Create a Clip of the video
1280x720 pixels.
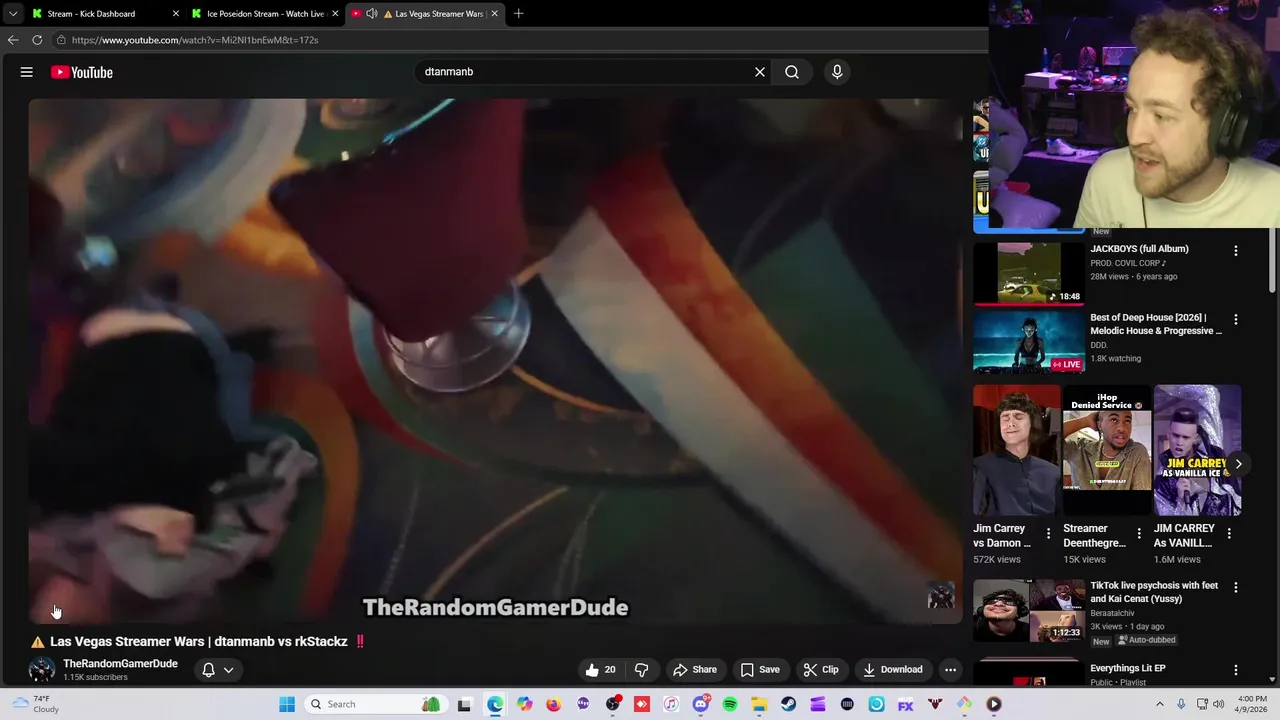click(821, 670)
